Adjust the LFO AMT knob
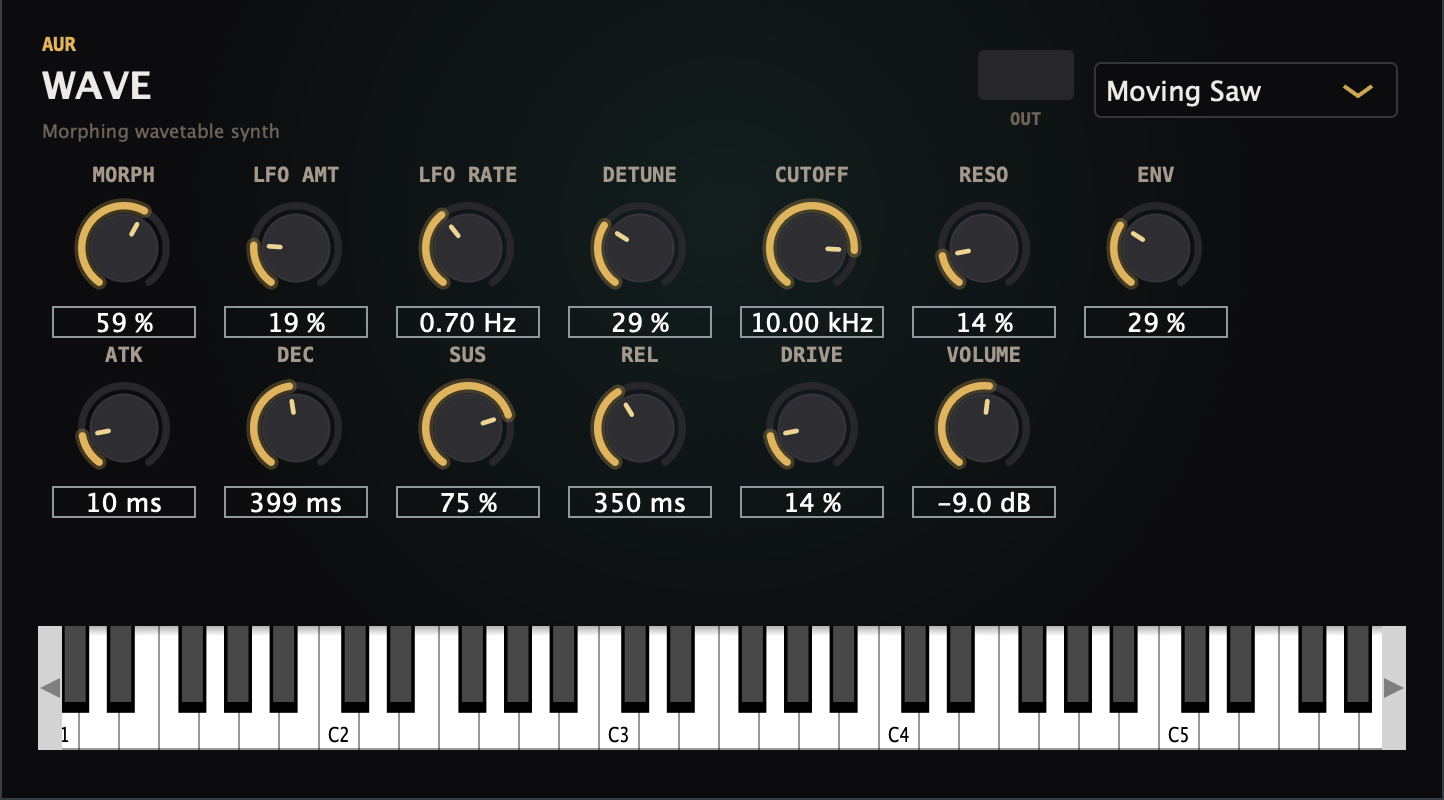The height and width of the screenshot is (800, 1444). [295, 246]
